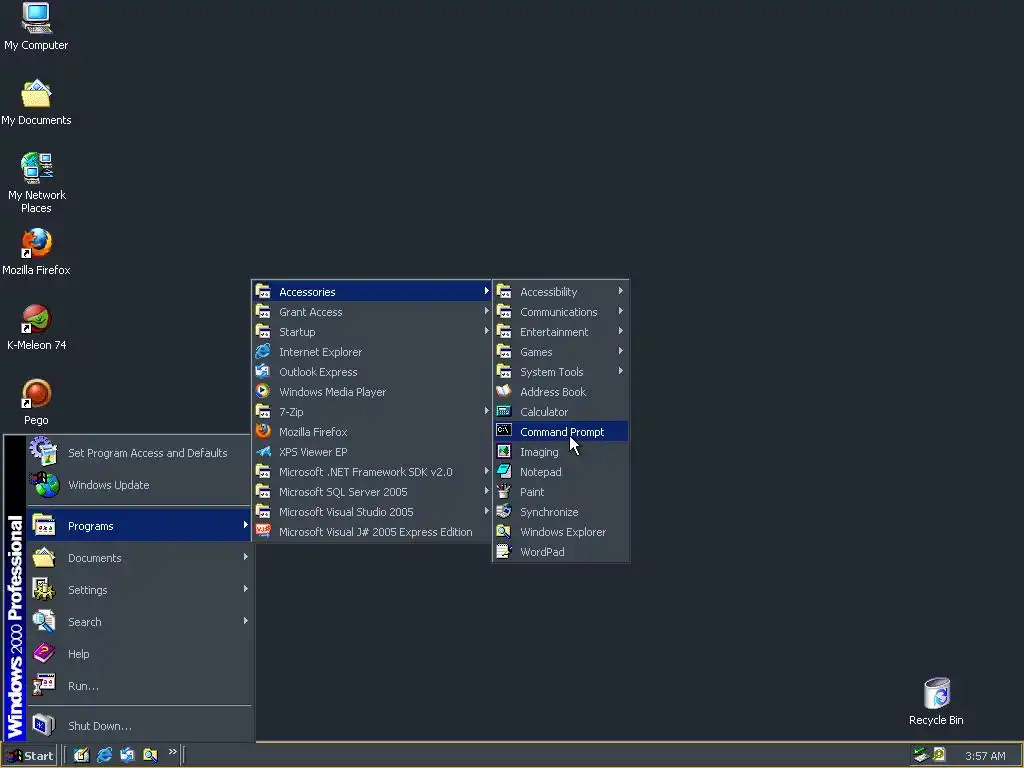Open Mozilla Firefox from Programs menu

tap(372, 432)
